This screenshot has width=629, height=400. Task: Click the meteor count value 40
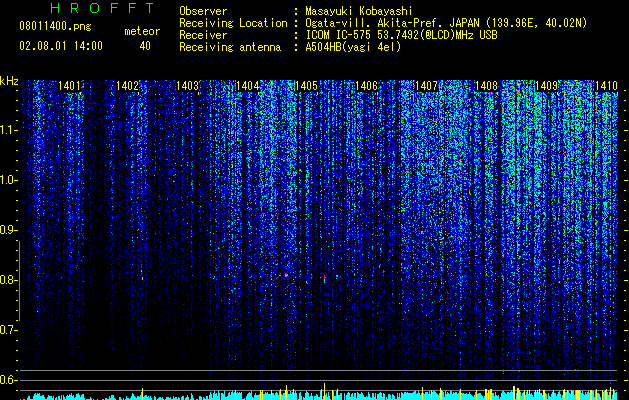tap(145, 46)
